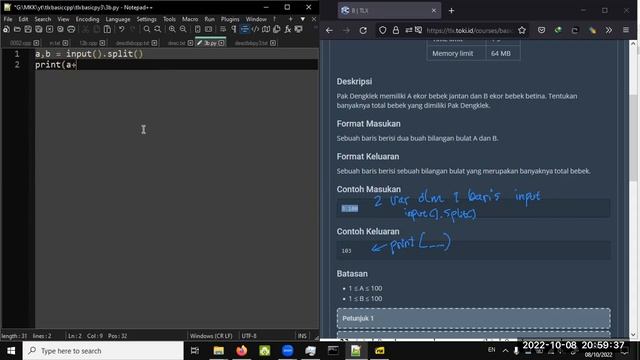
Task: Click UTF-8 encoding in status bar
Action: [x=249, y=336]
